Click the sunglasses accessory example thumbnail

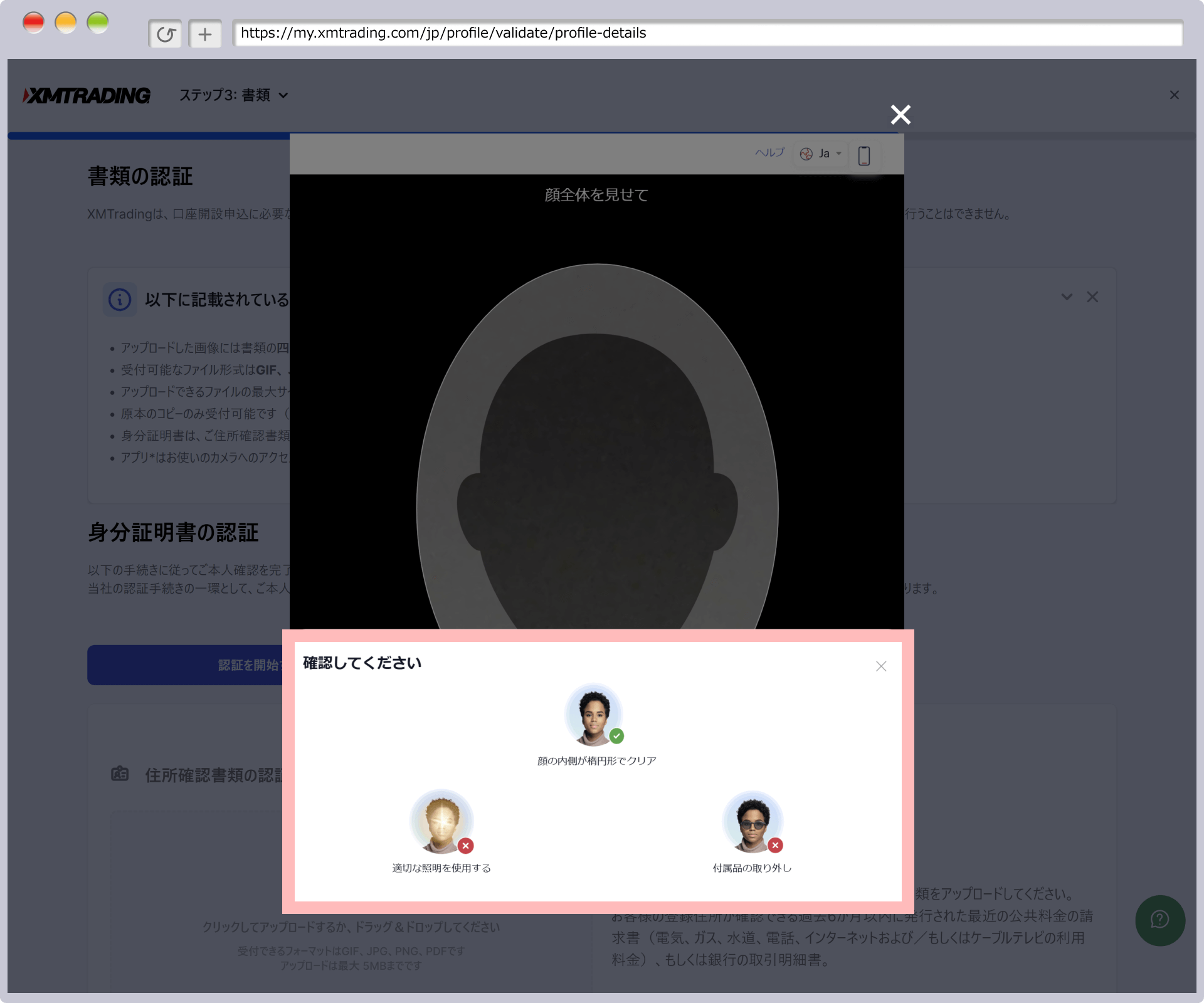pos(752,822)
